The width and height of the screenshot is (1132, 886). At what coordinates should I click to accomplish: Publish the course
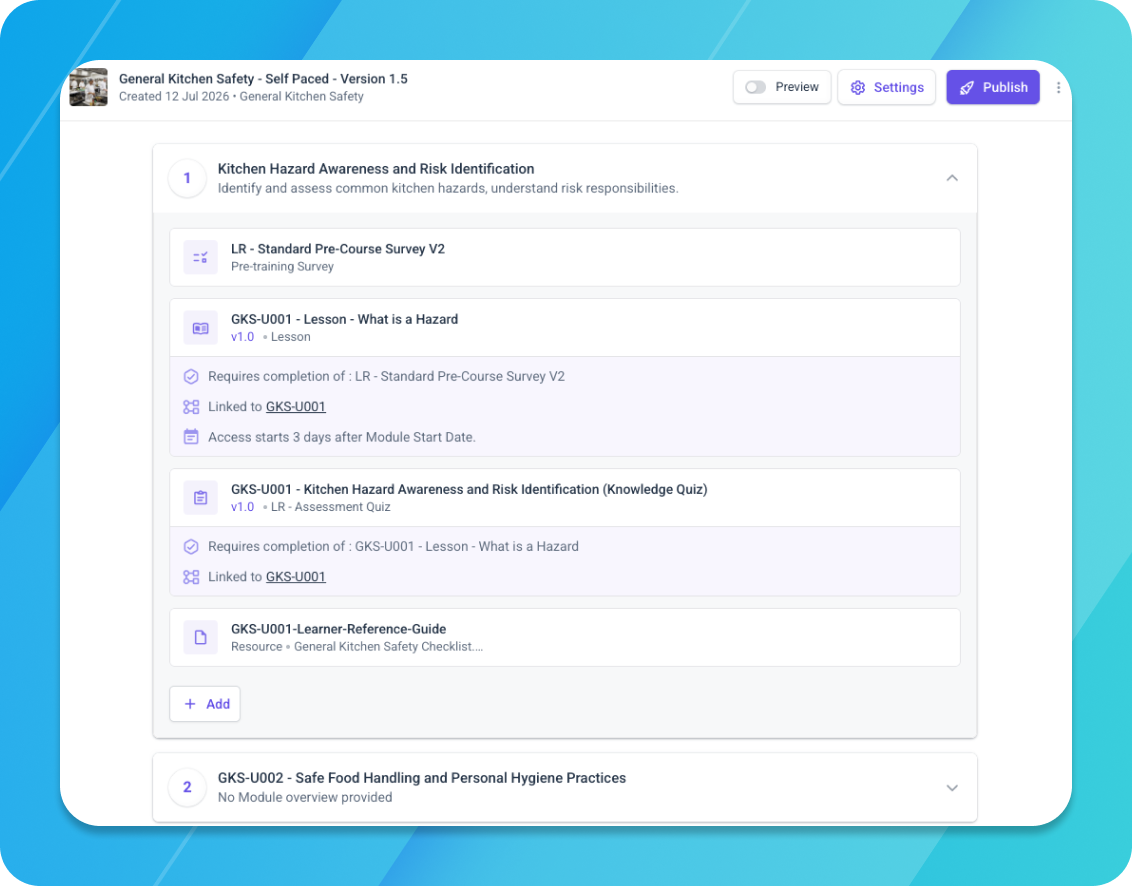click(993, 87)
